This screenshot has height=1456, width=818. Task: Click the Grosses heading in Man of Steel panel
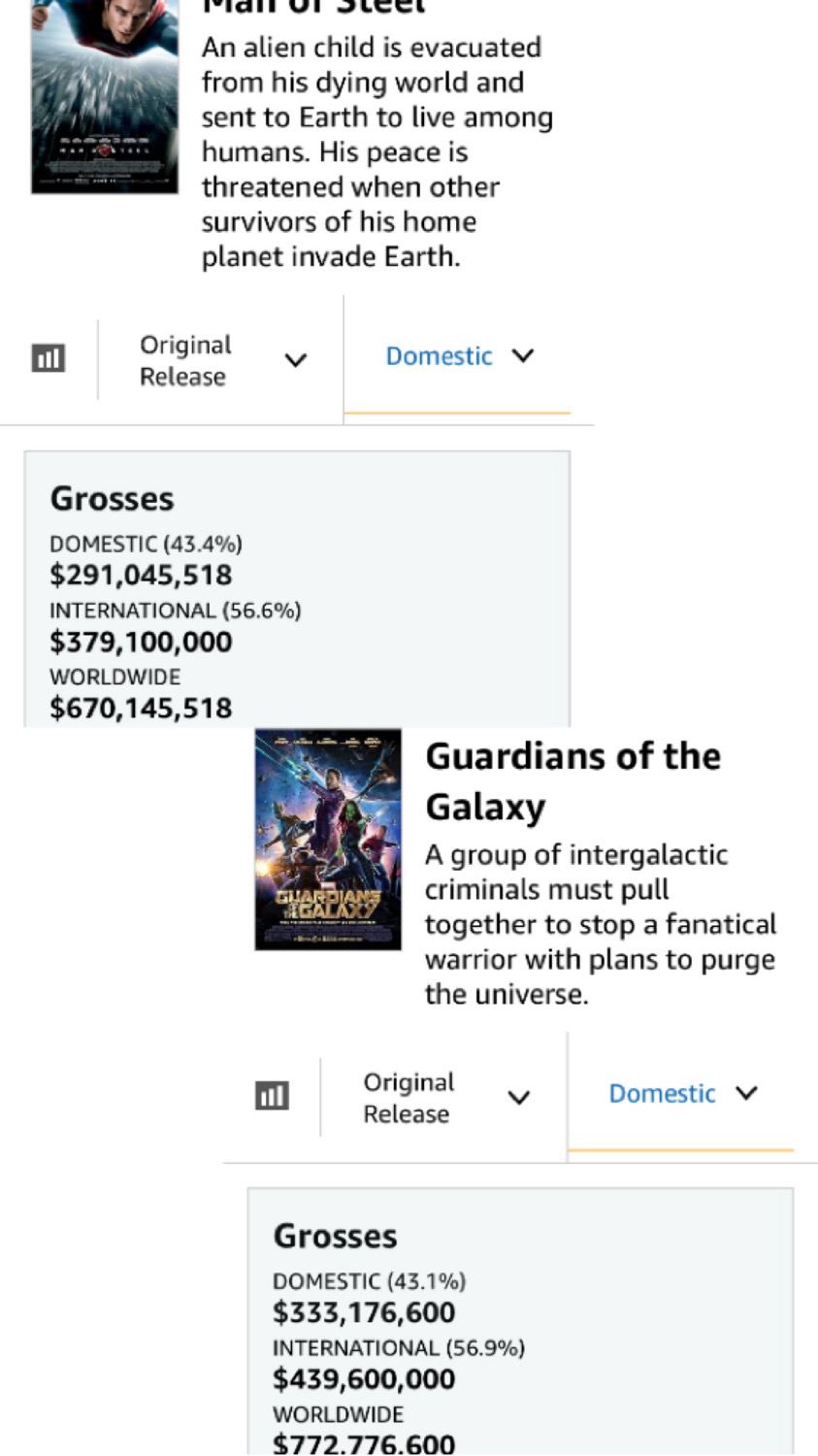tap(113, 499)
